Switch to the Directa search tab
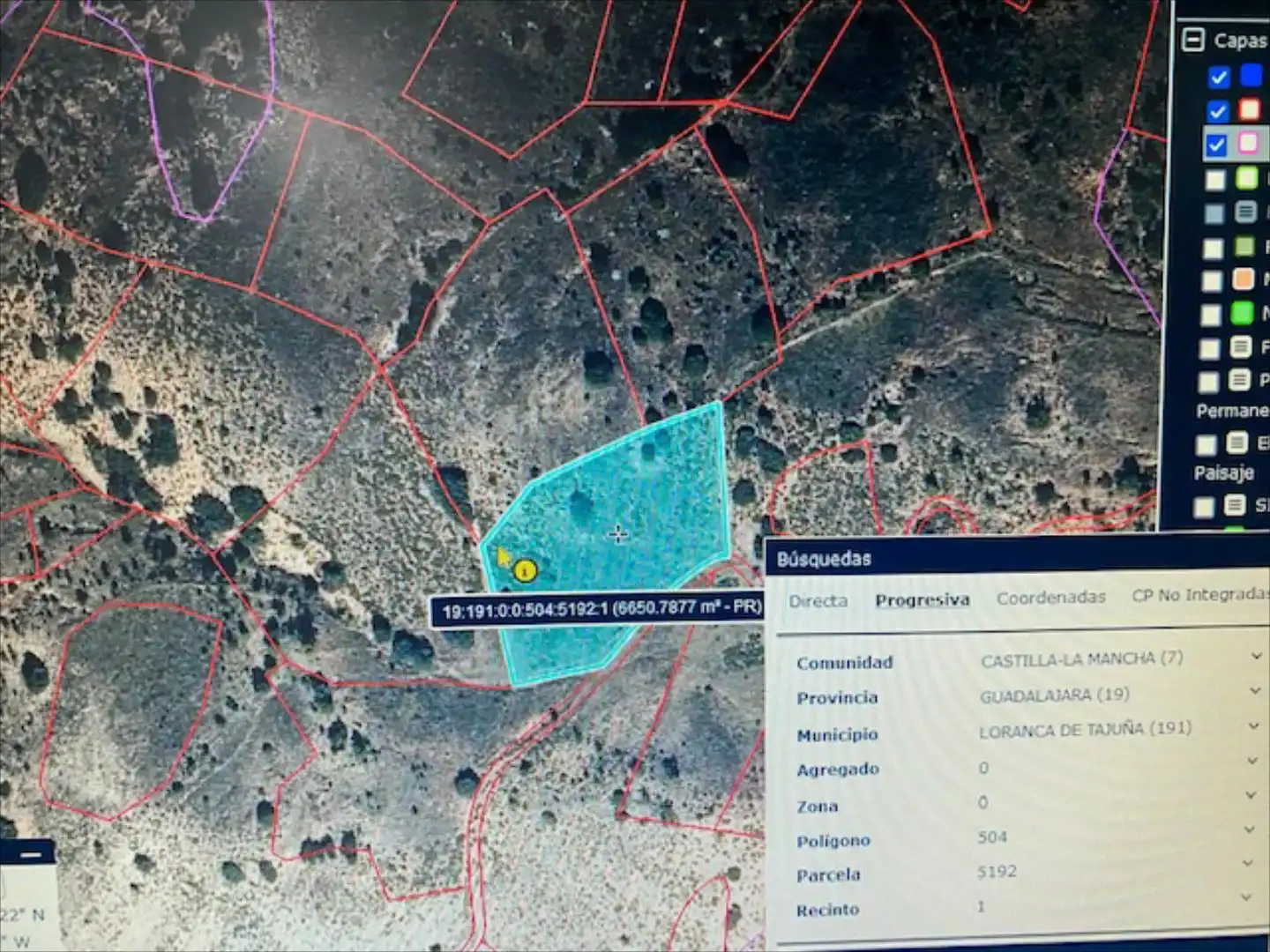Viewport: 1270px width, 952px height. 818,601
